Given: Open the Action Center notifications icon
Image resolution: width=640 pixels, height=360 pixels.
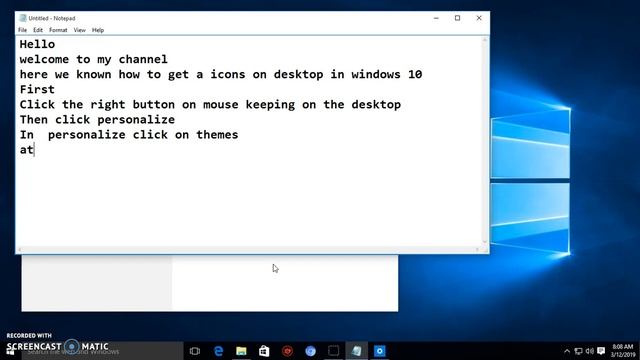Looking at the screenshot, I should [601, 351].
